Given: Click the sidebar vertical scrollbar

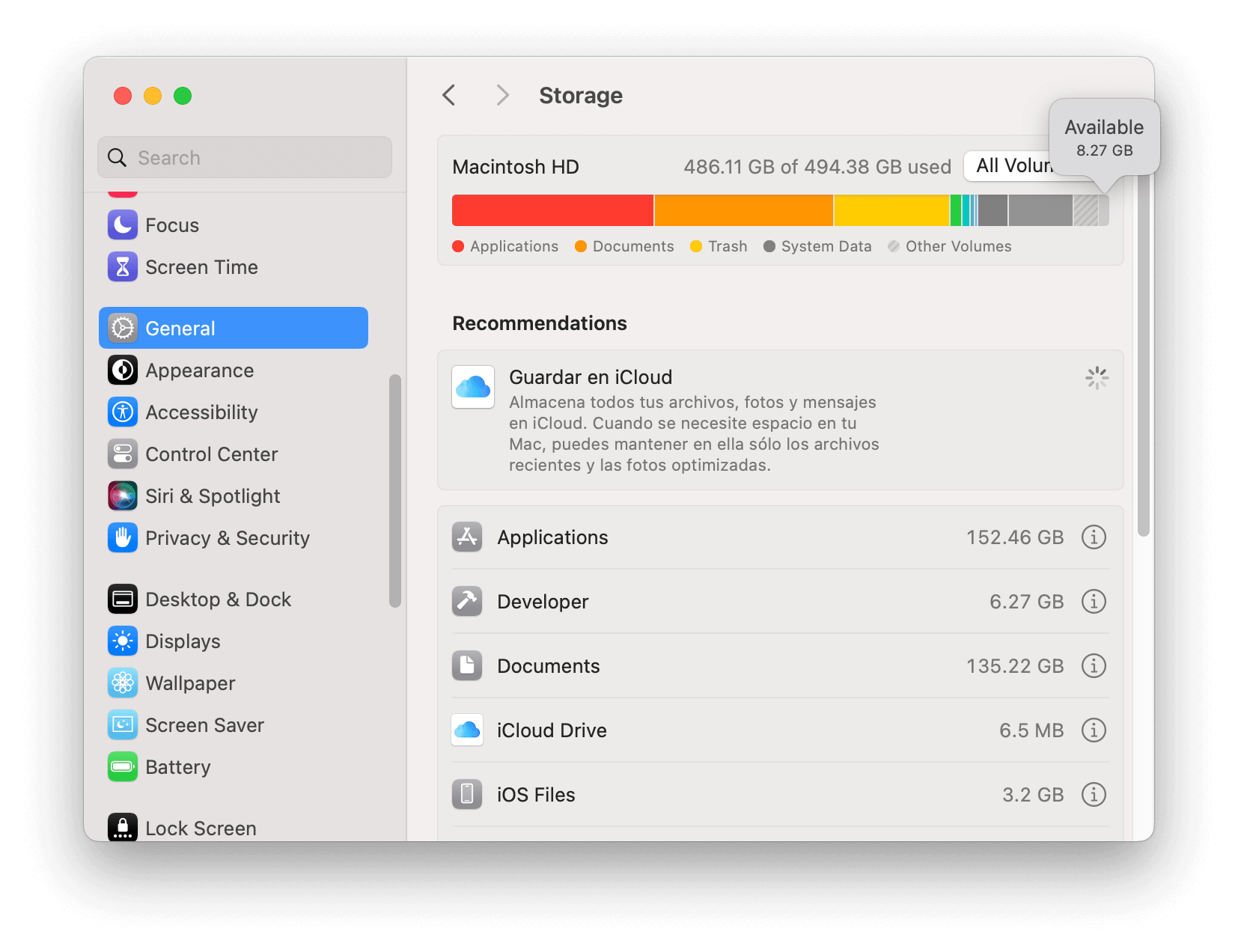Looking at the screenshot, I should [395, 491].
